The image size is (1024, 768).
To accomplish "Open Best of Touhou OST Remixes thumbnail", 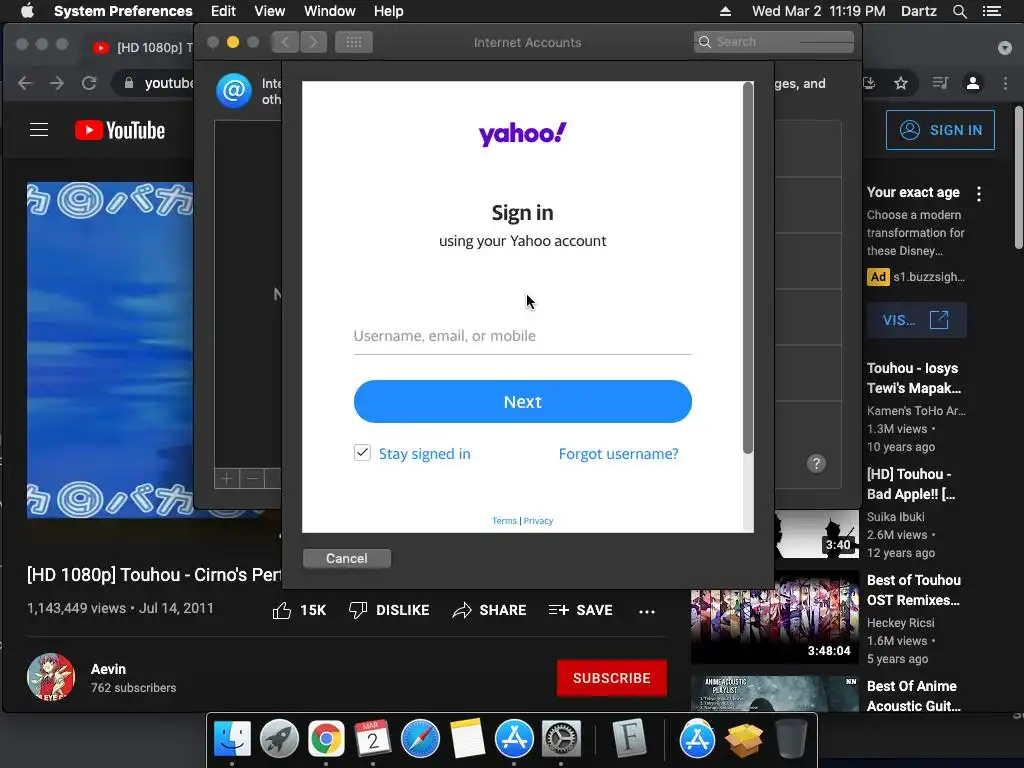I will pos(775,617).
